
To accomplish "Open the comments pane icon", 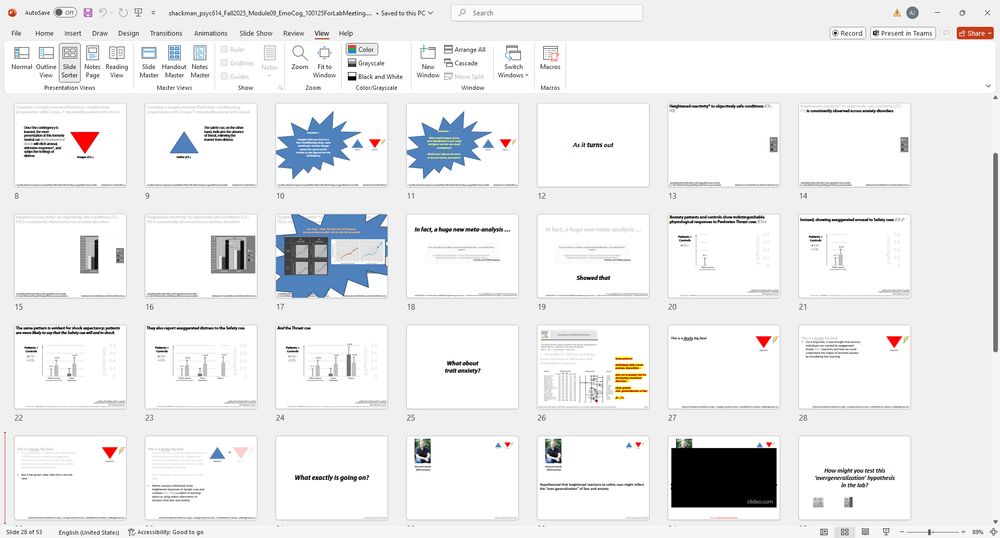I will [946, 33].
